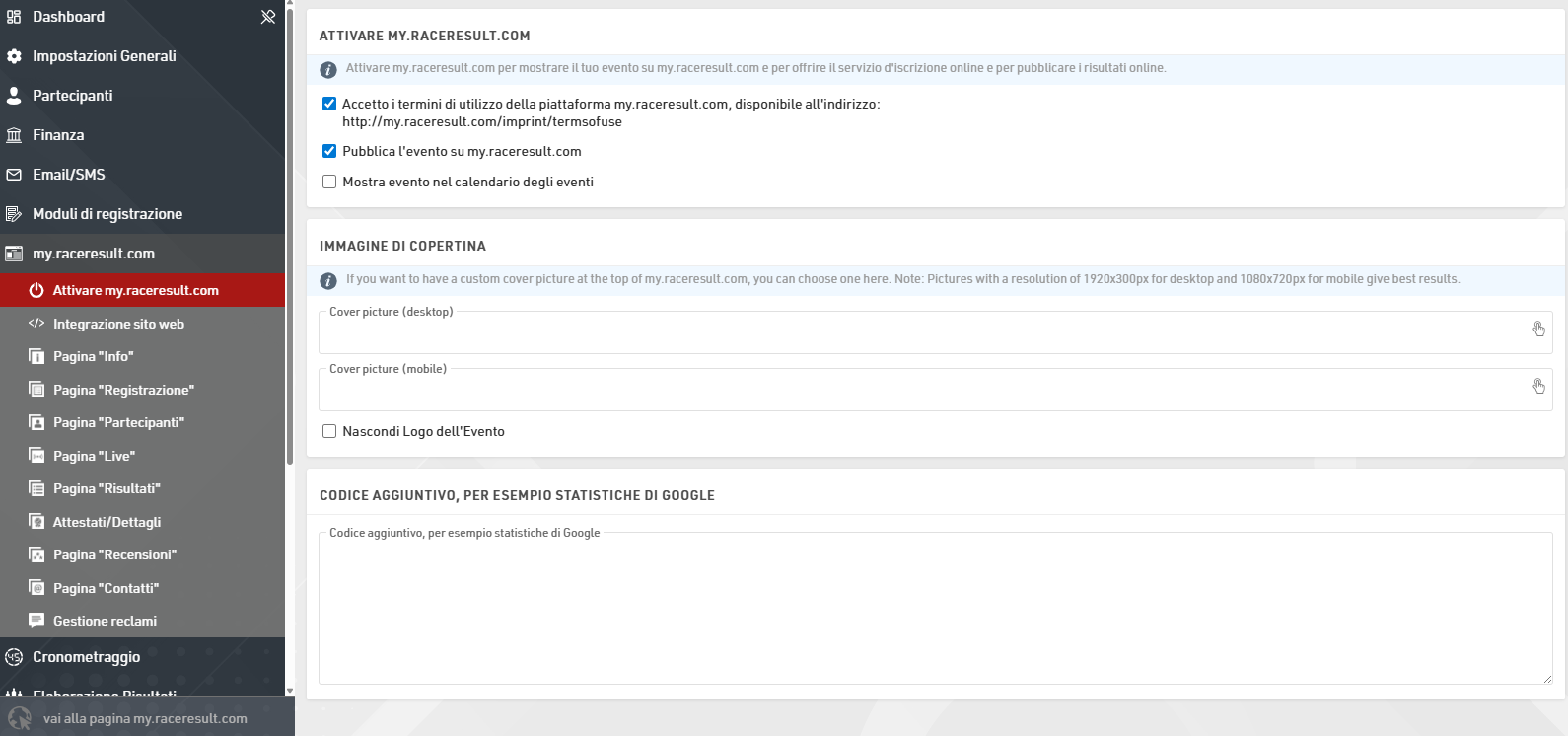The height and width of the screenshot is (736, 1568).
Task: Expand the Moduli di registrazione section
Action: tap(107, 214)
